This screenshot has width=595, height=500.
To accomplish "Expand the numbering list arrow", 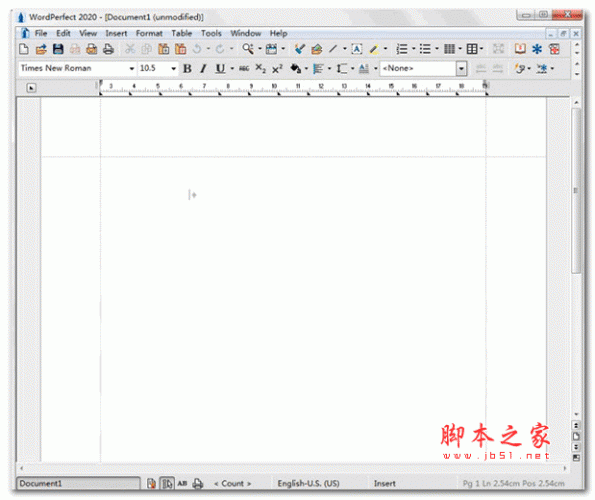I will tap(414, 49).
